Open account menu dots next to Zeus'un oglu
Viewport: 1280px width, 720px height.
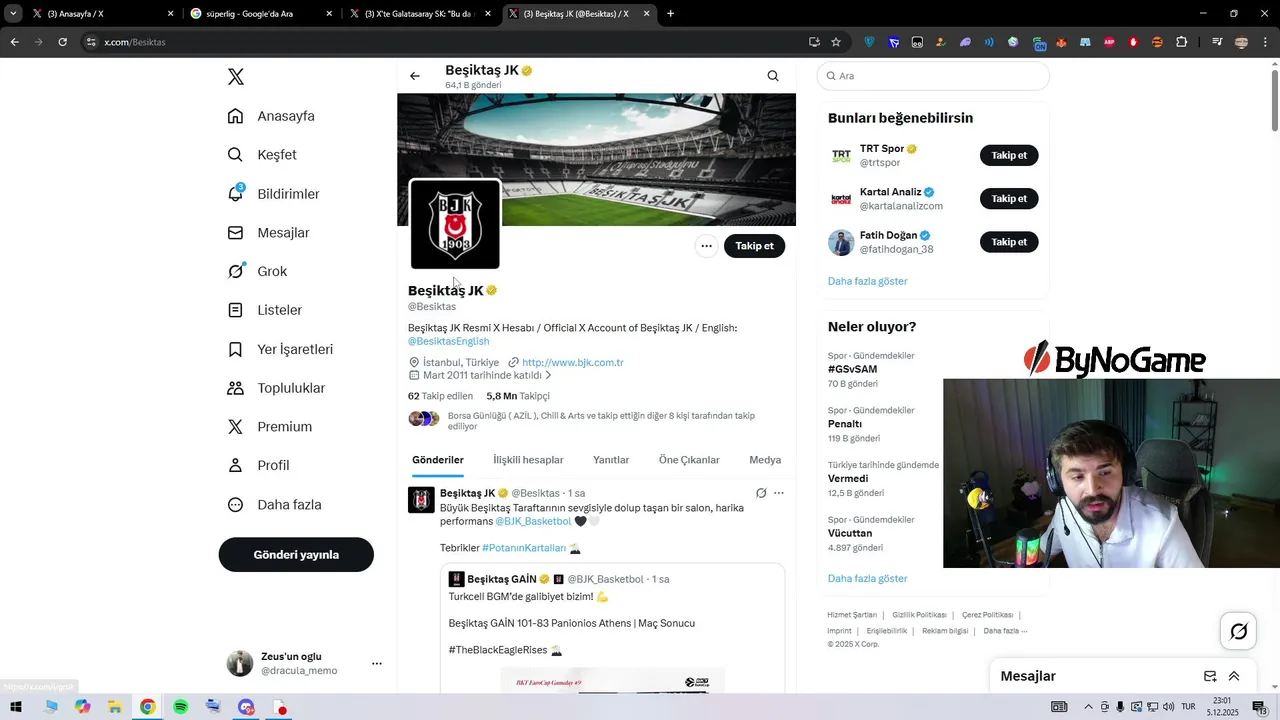click(376, 663)
